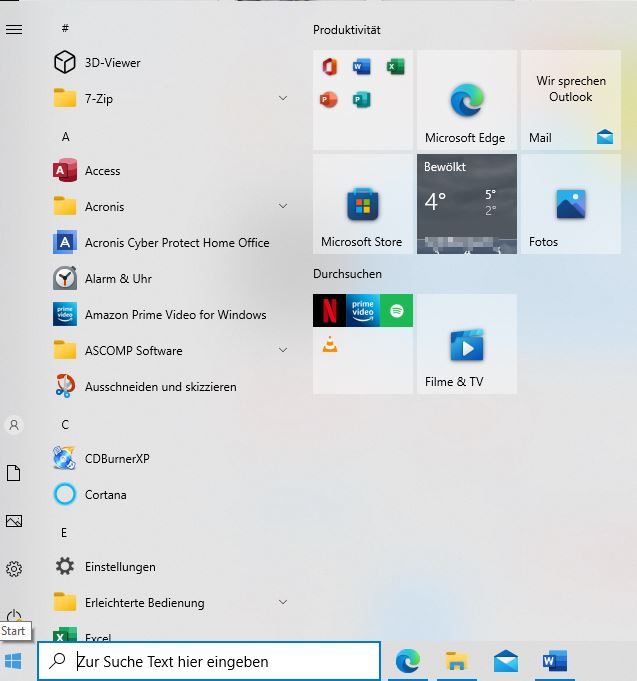Open the Microsoft Edge tile
The image size is (637, 681).
[467, 100]
